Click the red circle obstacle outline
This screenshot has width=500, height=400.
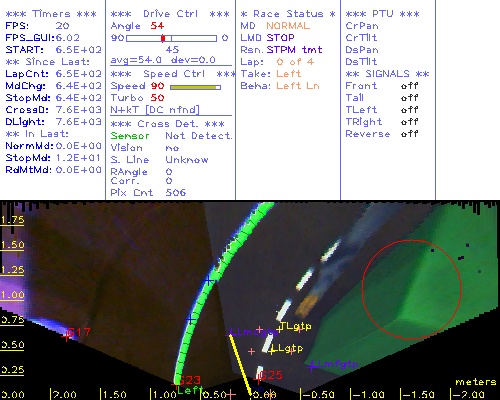coord(412,290)
